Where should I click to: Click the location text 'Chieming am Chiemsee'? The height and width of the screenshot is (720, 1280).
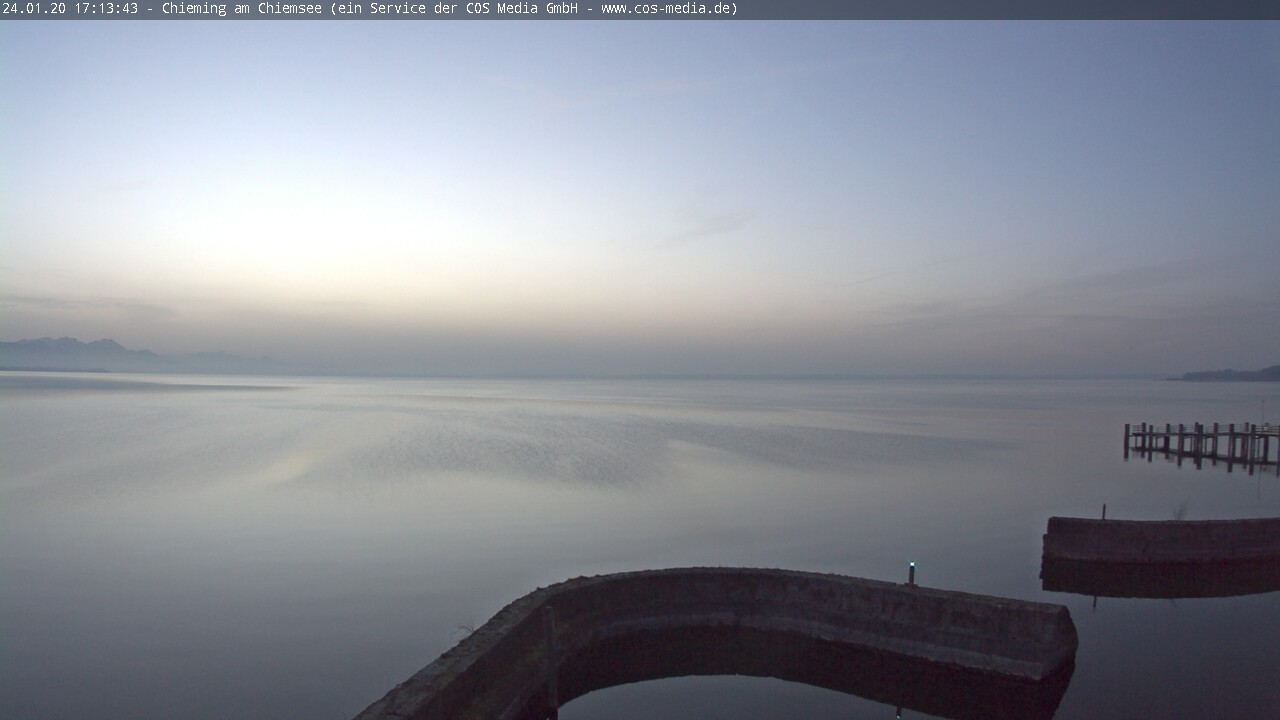point(243,9)
